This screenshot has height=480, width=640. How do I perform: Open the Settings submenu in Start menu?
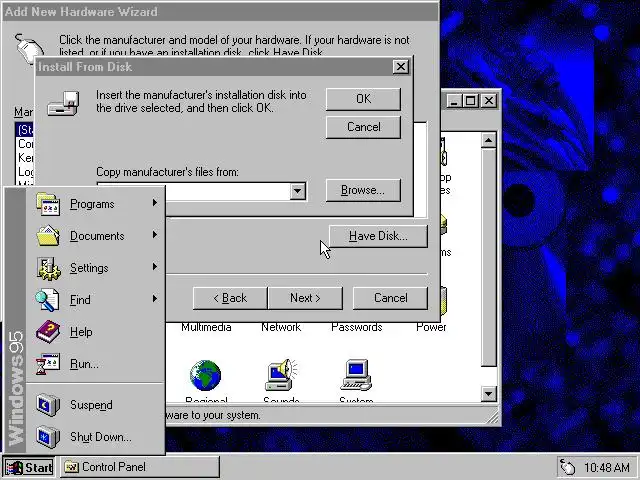[96, 267]
